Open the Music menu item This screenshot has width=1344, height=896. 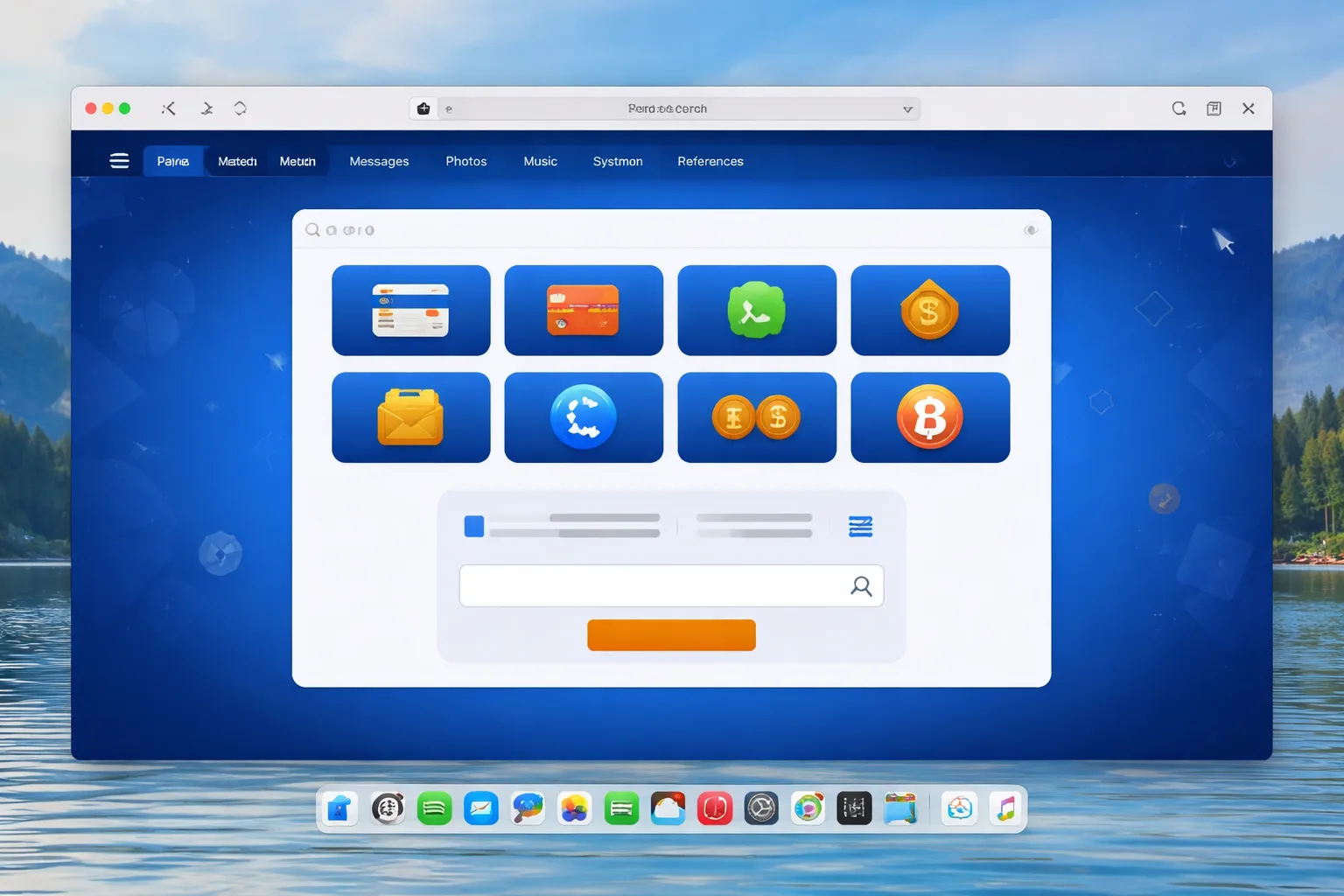coord(541,161)
